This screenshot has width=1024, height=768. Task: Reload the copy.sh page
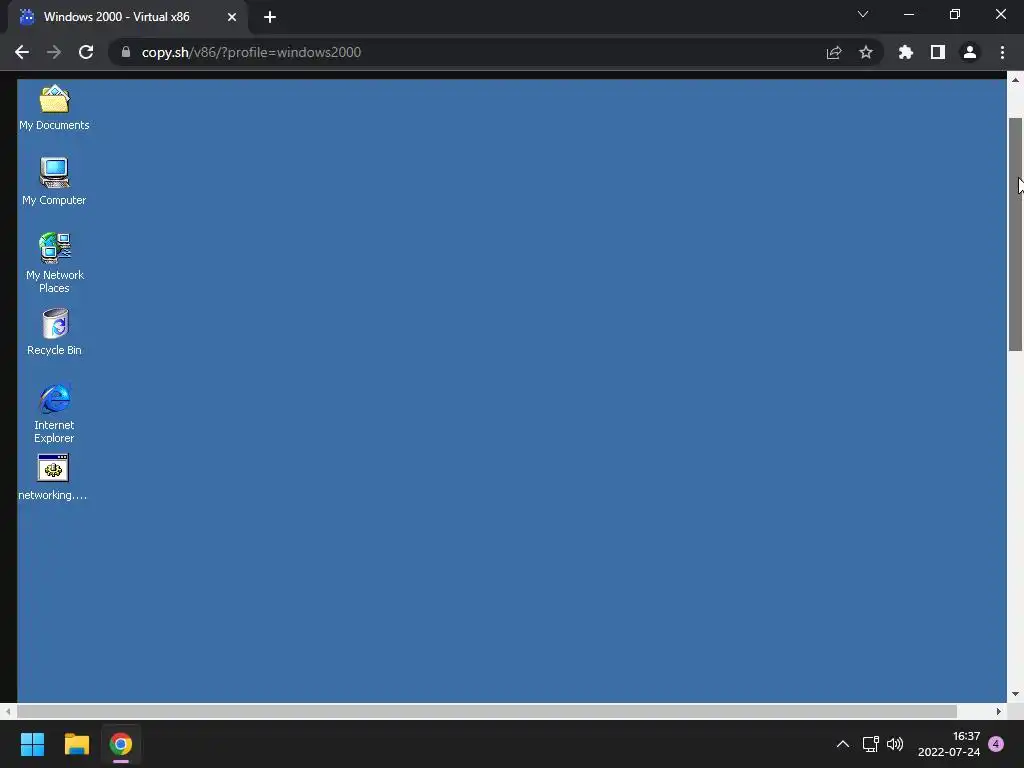[x=86, y=52]
